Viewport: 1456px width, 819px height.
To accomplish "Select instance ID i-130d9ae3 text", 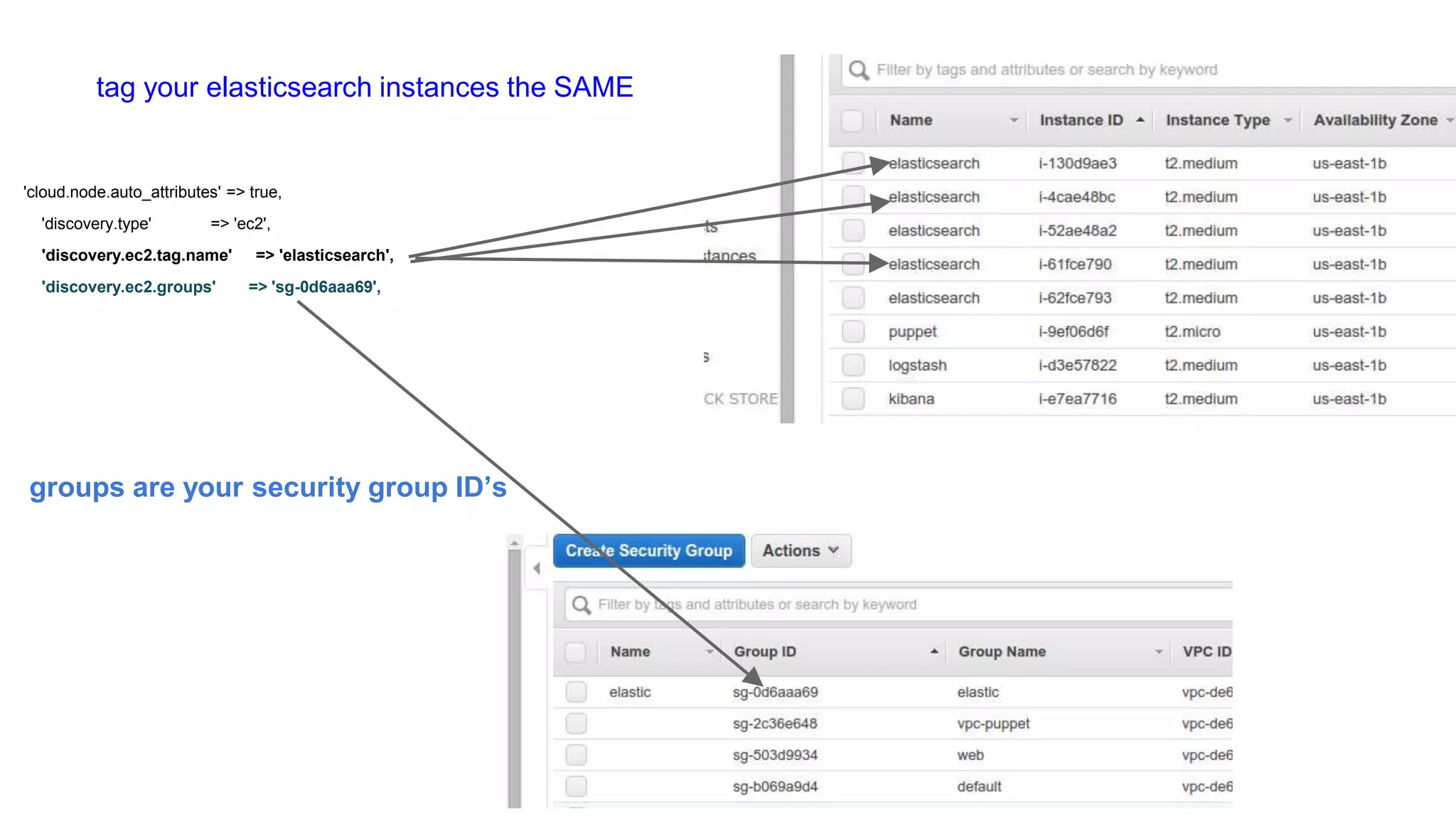I will 1078,164.
